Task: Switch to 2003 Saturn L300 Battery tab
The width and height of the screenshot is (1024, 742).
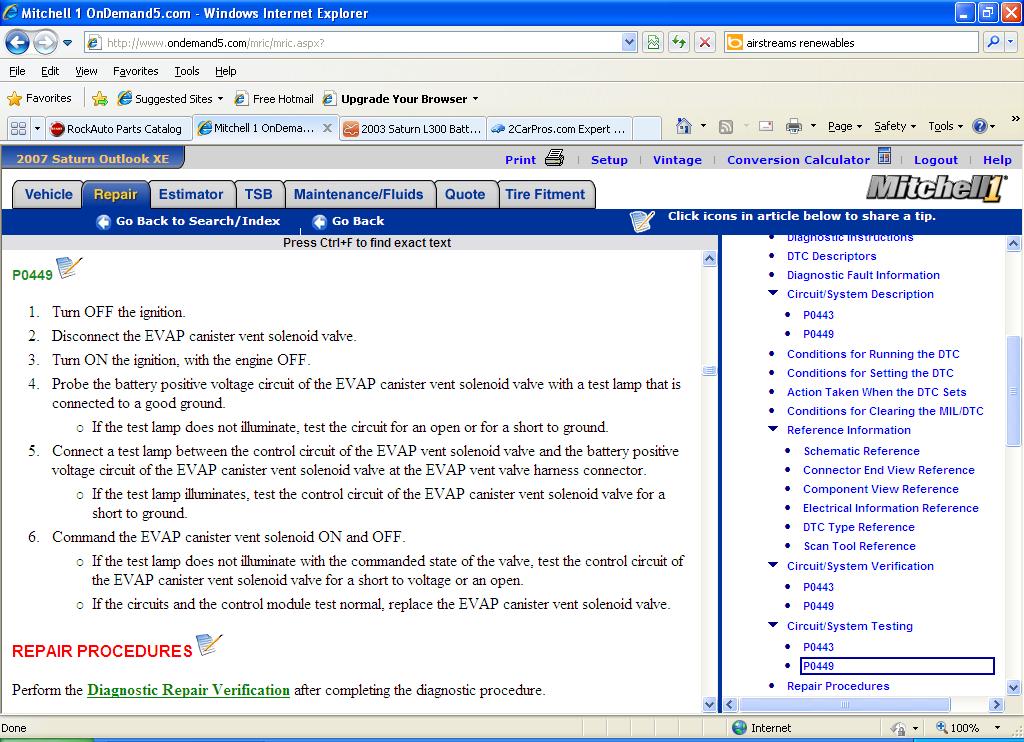Action: (413, 129)
